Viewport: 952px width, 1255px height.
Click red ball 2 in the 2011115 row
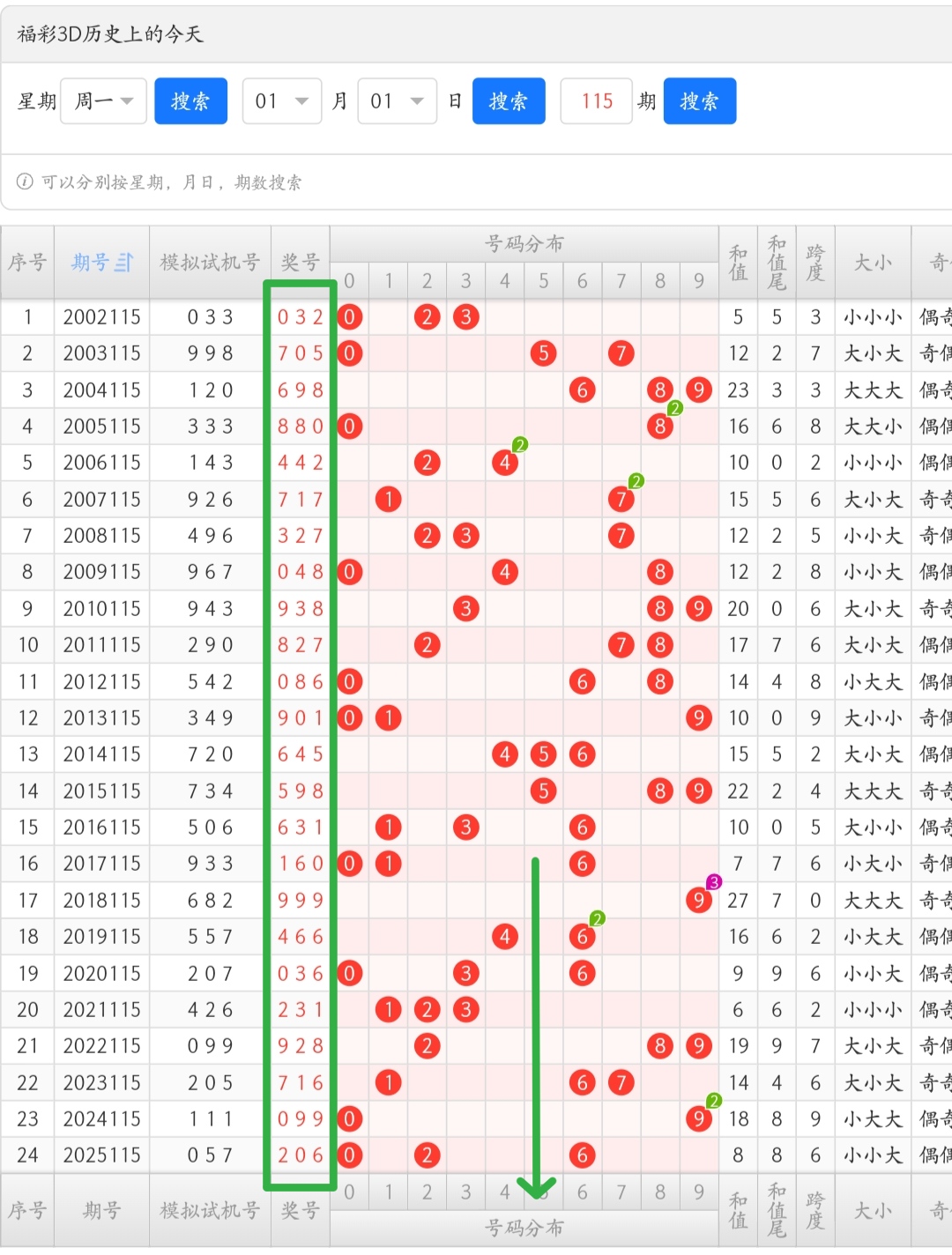428,645
